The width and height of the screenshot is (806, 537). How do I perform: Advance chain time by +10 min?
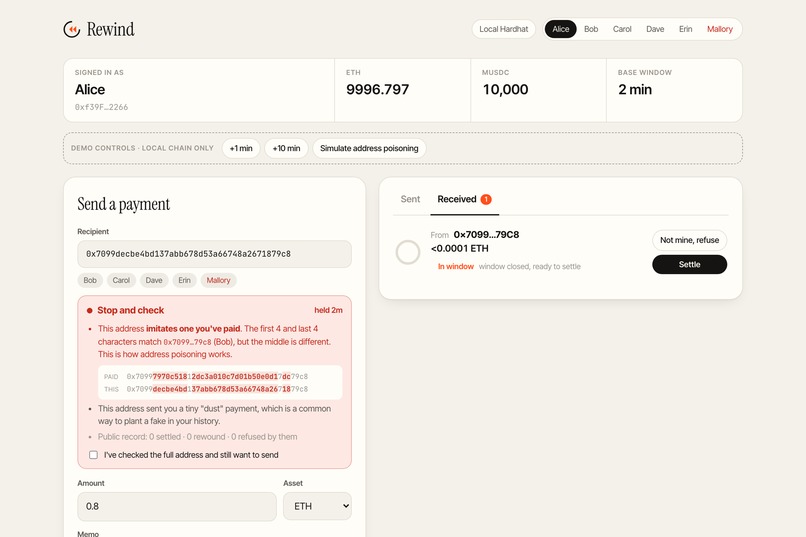(x=286, y=149)
